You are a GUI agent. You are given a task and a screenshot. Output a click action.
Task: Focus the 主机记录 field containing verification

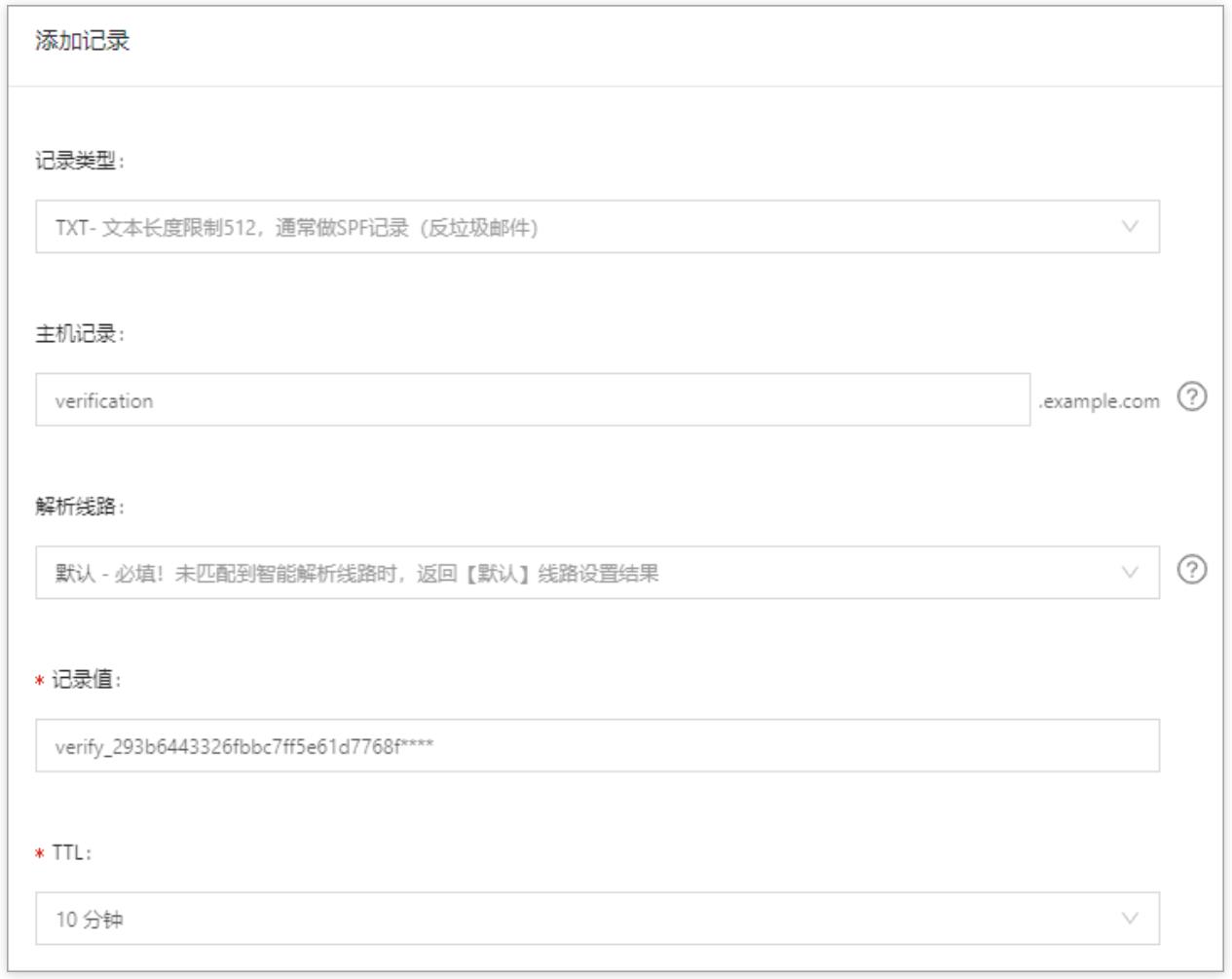[532, 400]
